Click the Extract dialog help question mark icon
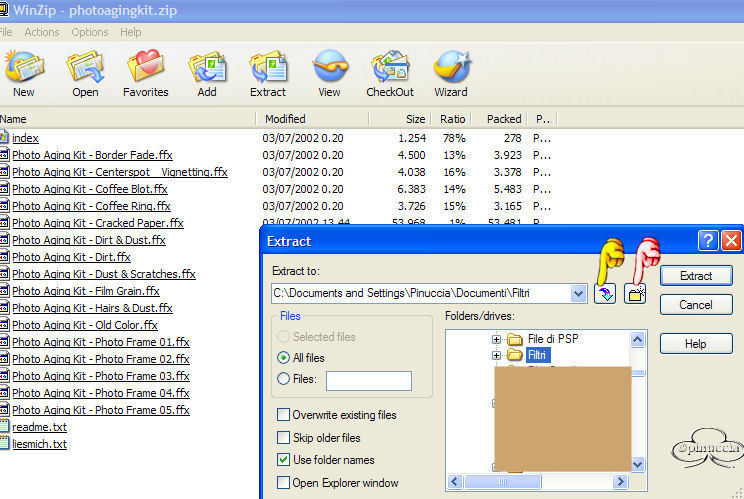 tap(707, 240)
